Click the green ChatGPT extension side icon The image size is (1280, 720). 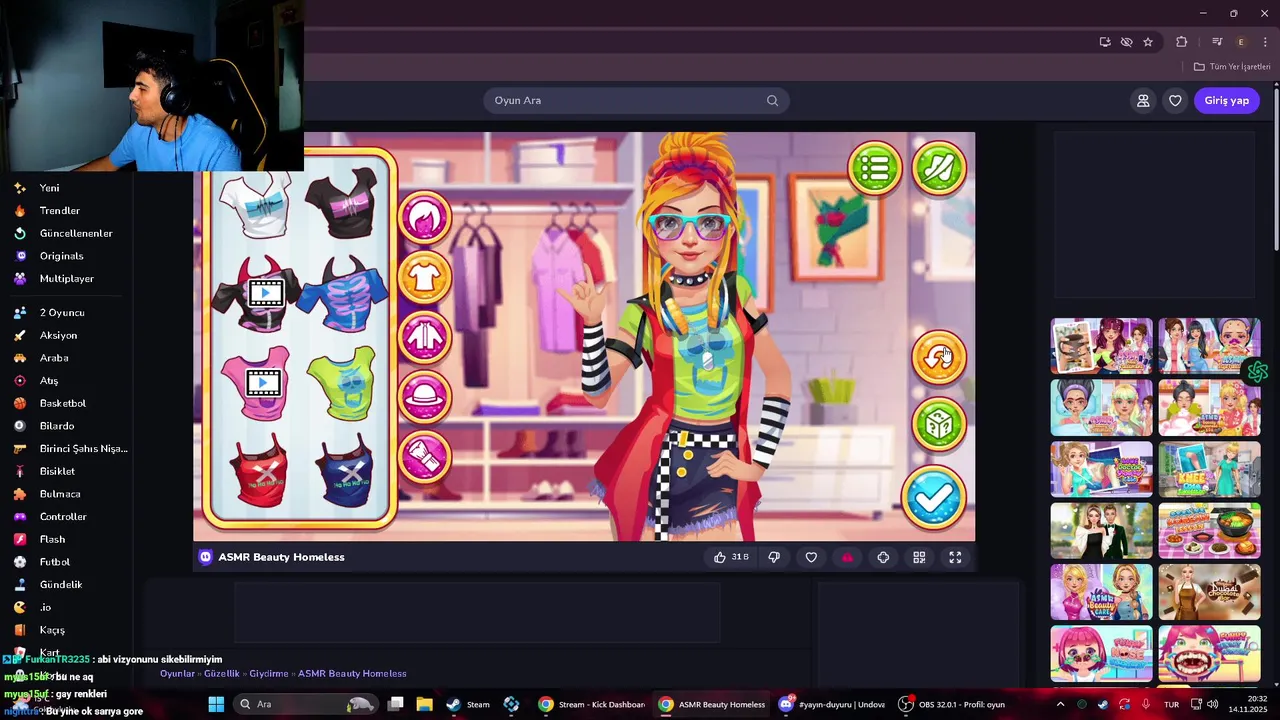coord(1257,371)
